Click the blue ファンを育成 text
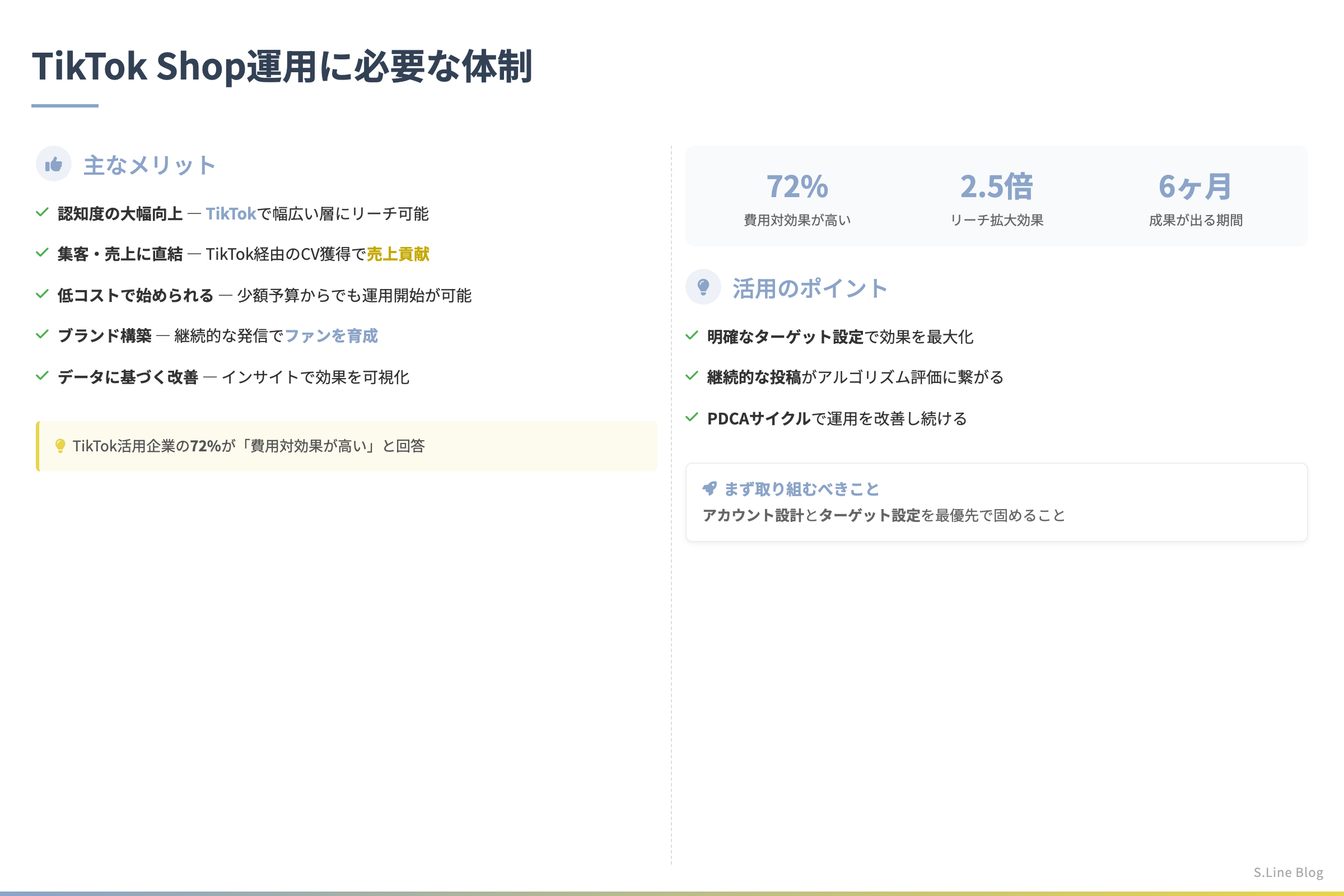Image resolution: width=1344 pixels, height=896 pixels. (332, 336)
